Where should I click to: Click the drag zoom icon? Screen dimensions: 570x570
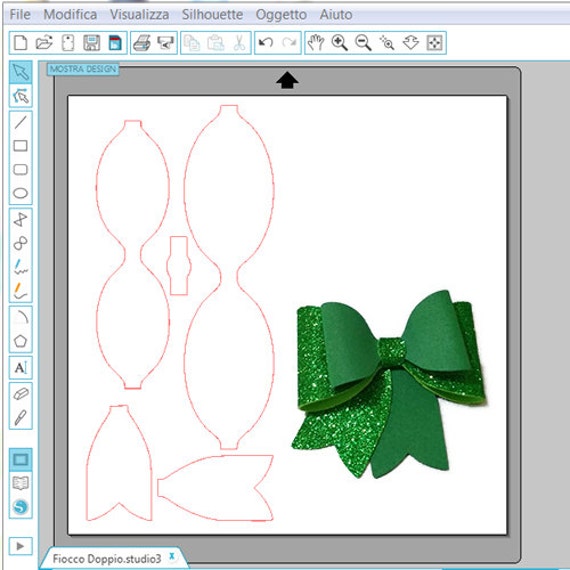[411, 43]
